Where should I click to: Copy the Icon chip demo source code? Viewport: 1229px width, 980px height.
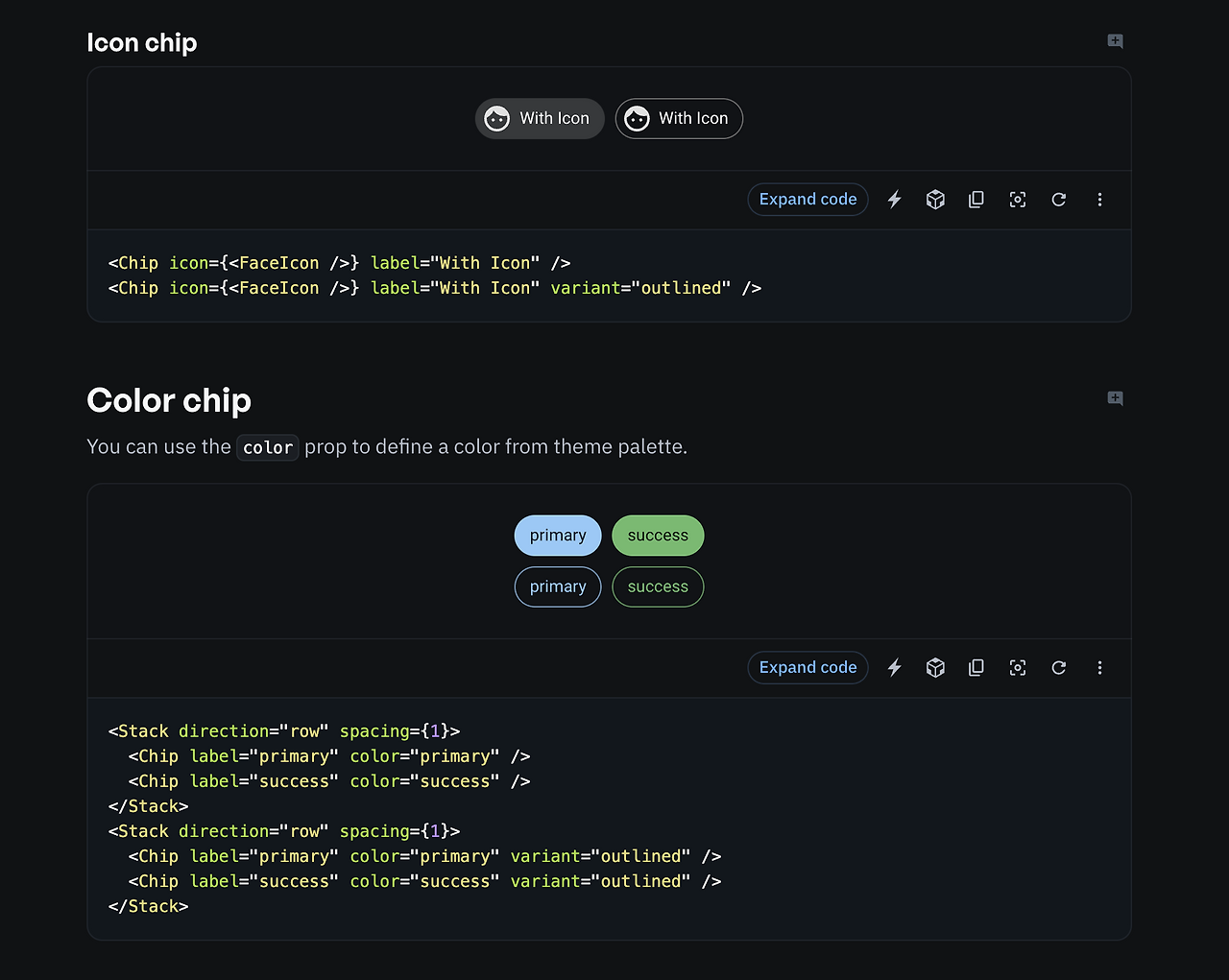(x=976, y=200)
